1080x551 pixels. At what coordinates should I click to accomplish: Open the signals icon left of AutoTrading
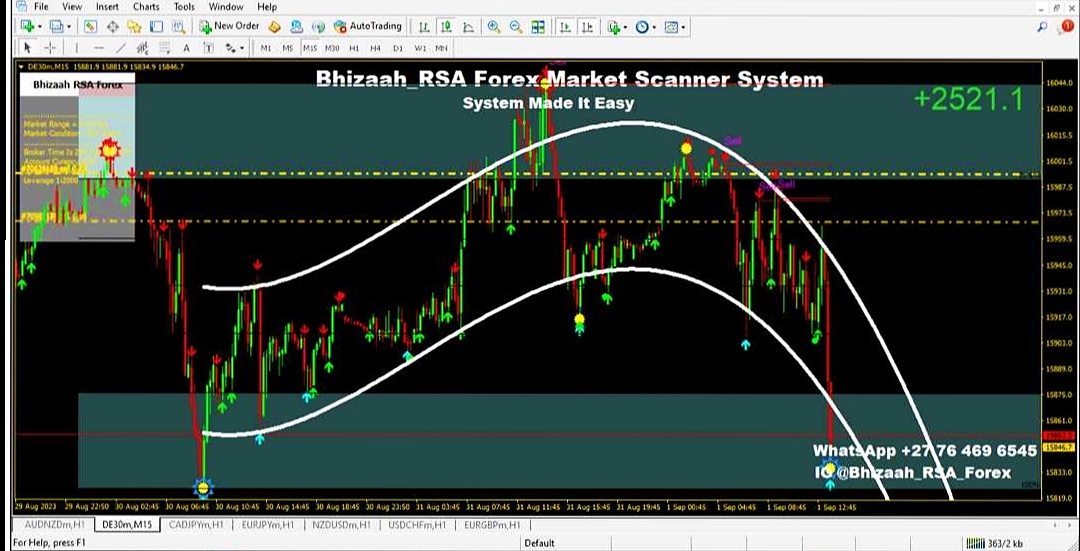(x=318, y=27)
